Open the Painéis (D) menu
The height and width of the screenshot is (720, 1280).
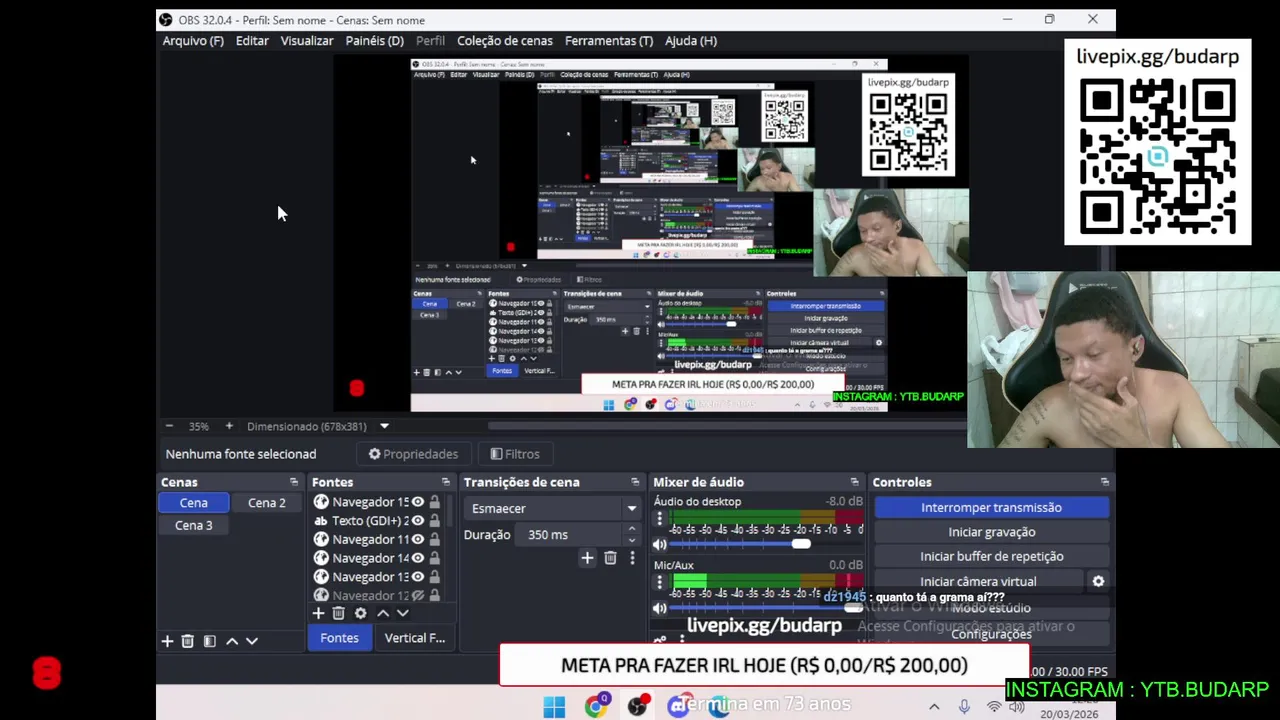point(375,41)
